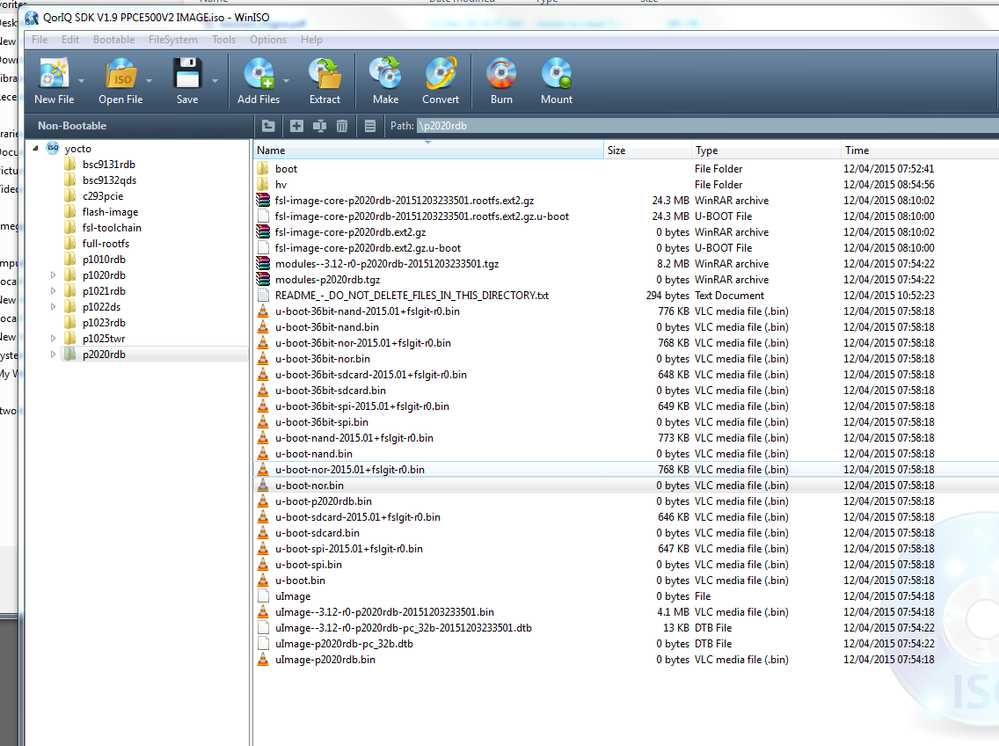Click the Path field showing \p2020rdb
This screenshot has width=999, height=746.
click(x=707, y=126)
